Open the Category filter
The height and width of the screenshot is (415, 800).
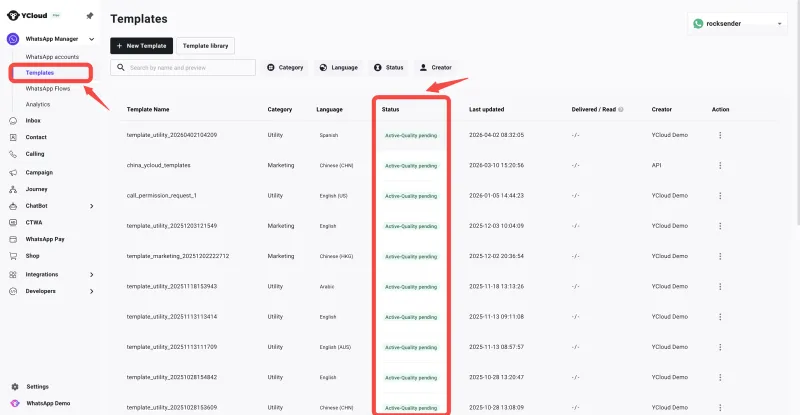tap(285, 67)
